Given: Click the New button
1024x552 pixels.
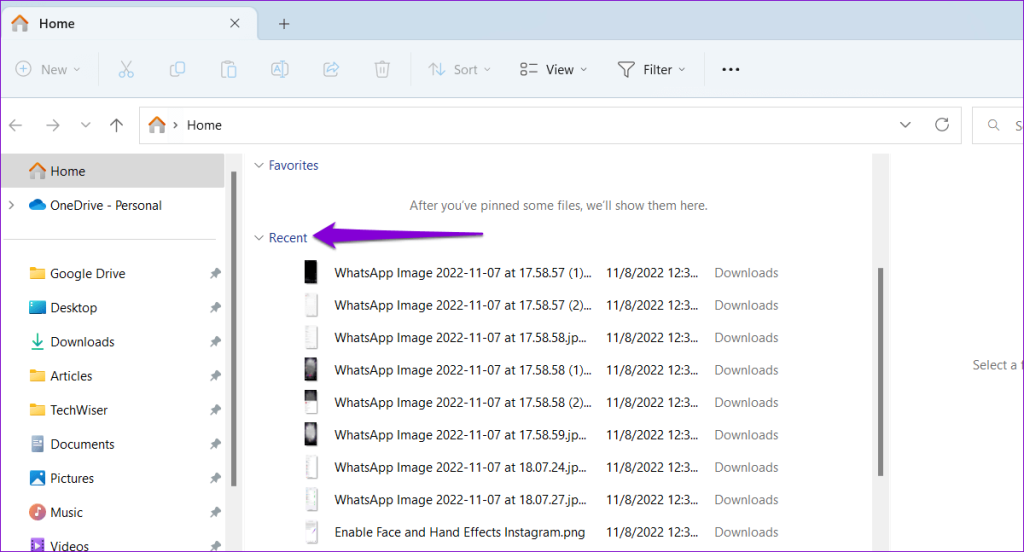Looking at the screenshot, I should [48, 69].
